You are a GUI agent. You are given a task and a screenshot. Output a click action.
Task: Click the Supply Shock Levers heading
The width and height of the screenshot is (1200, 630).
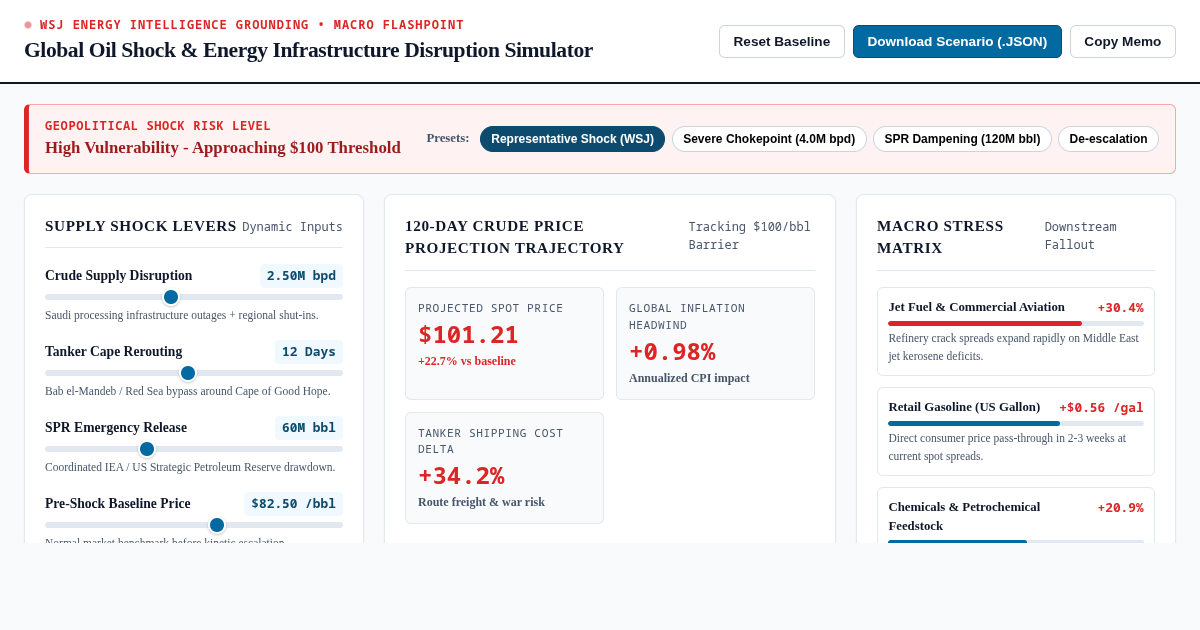coord(141,226)
